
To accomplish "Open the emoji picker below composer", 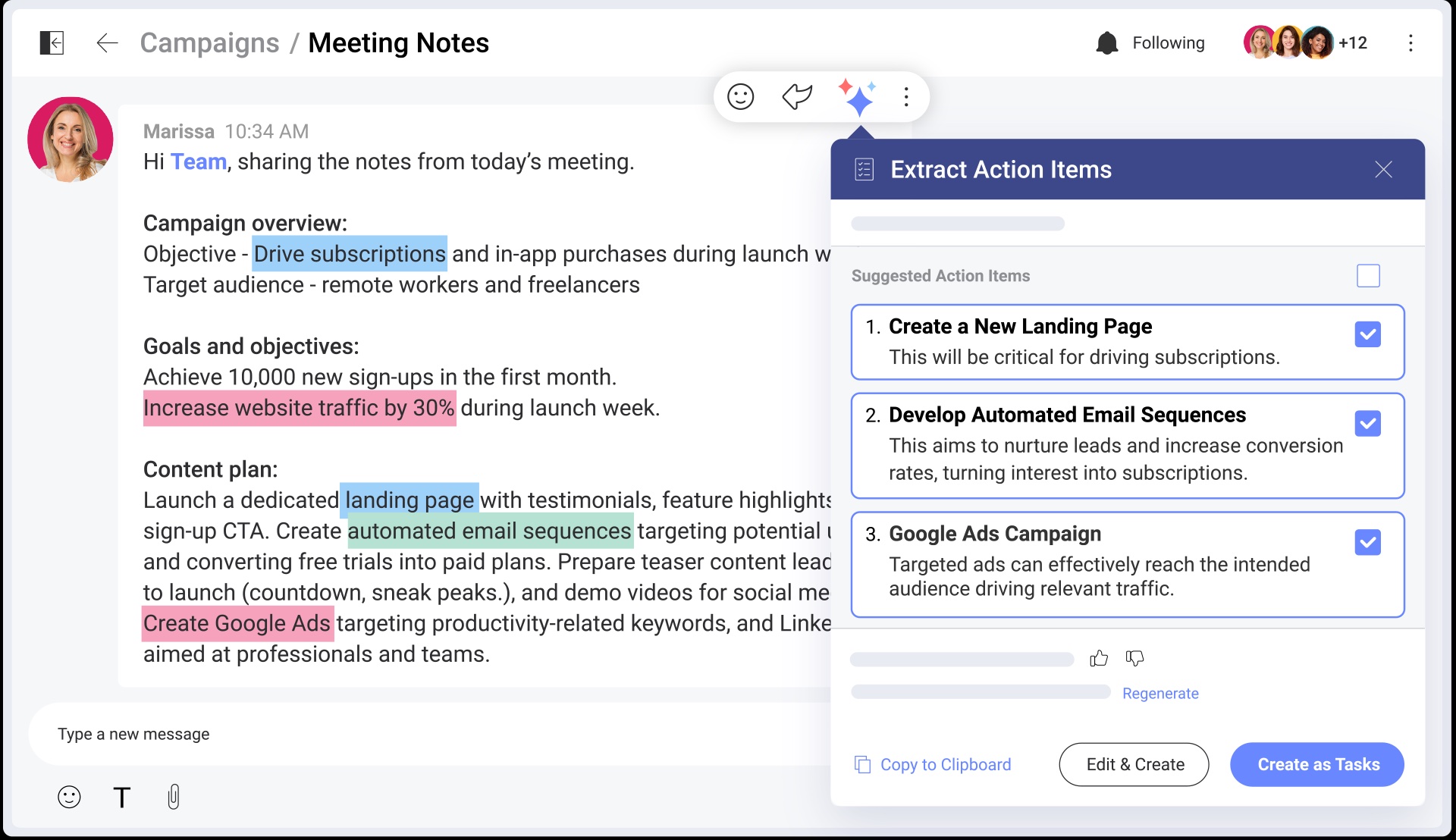I will click(x=69, y=797).
